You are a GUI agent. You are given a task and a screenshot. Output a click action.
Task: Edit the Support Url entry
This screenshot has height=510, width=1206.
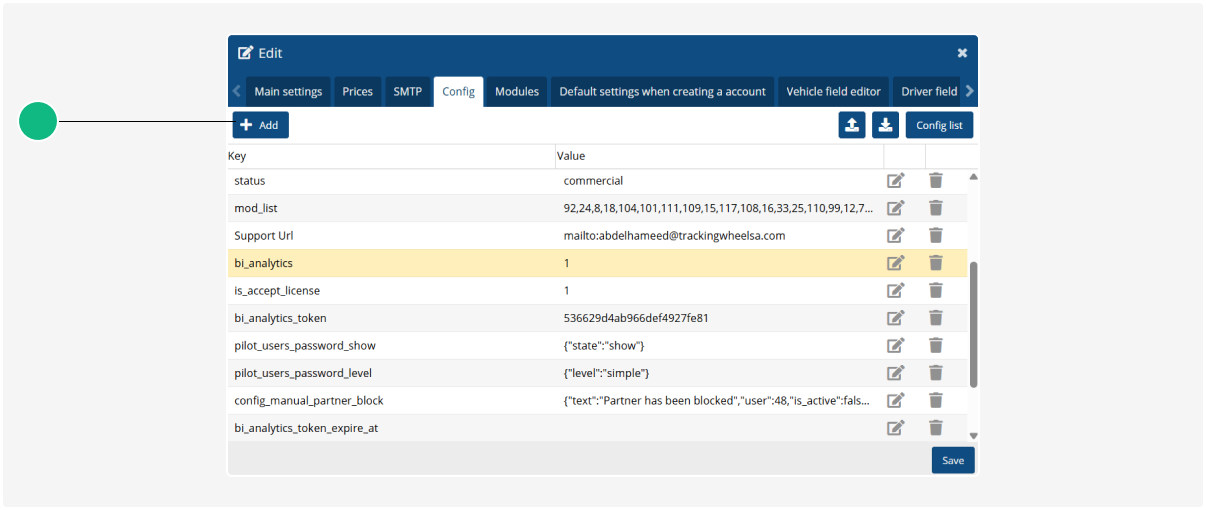point(896,236)
